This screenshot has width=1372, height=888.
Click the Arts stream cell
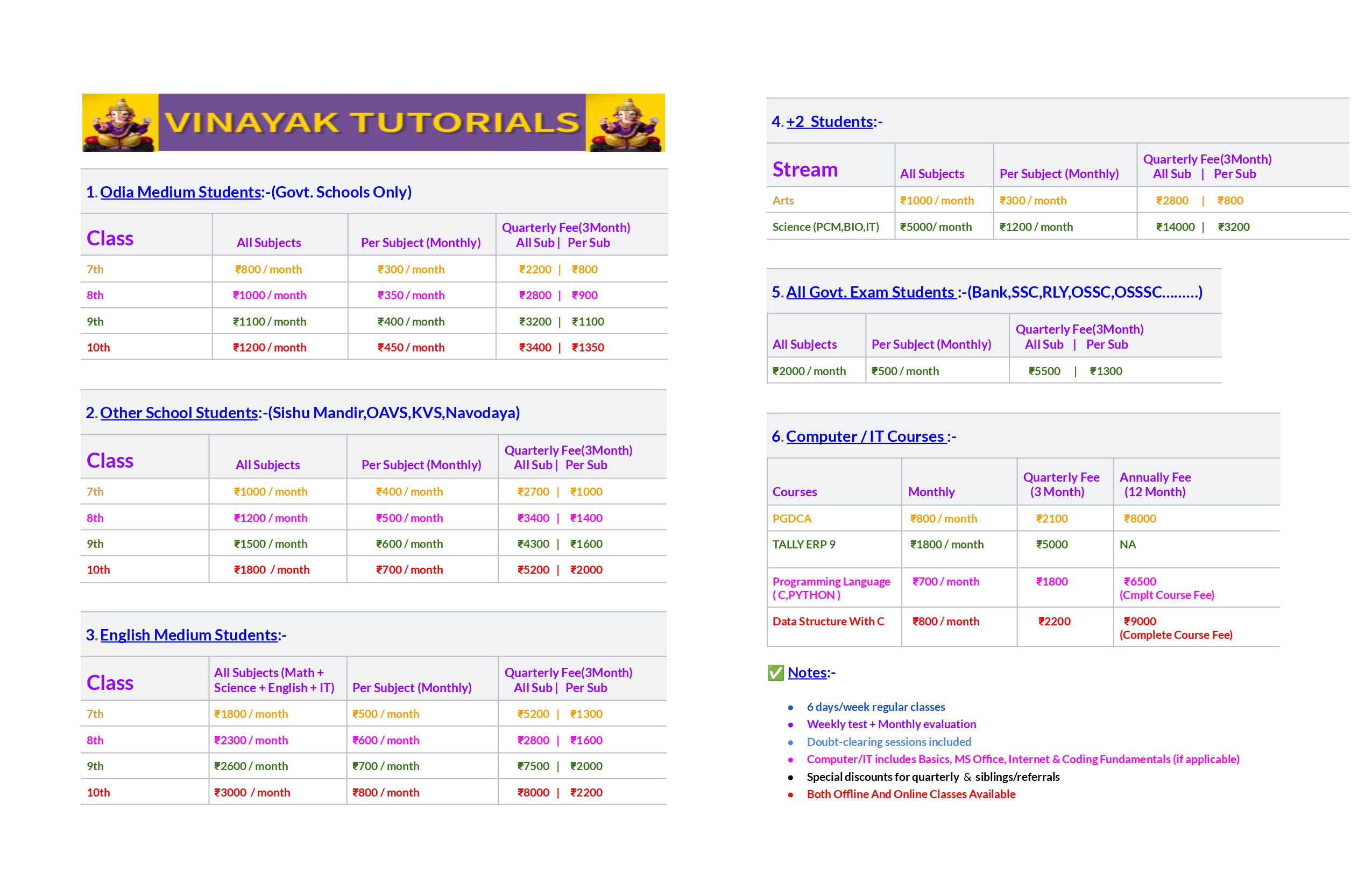pyautogui.click(x=831, y=201)
